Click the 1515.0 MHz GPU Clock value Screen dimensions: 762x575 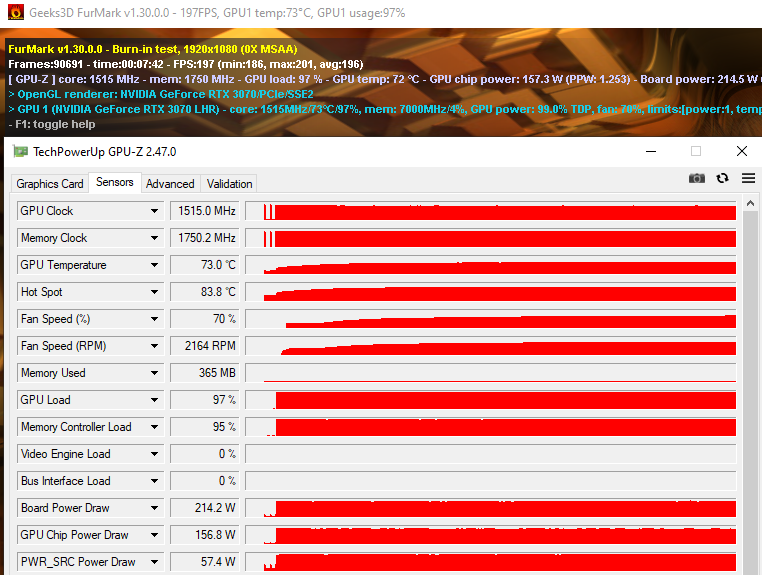[205, 211]
